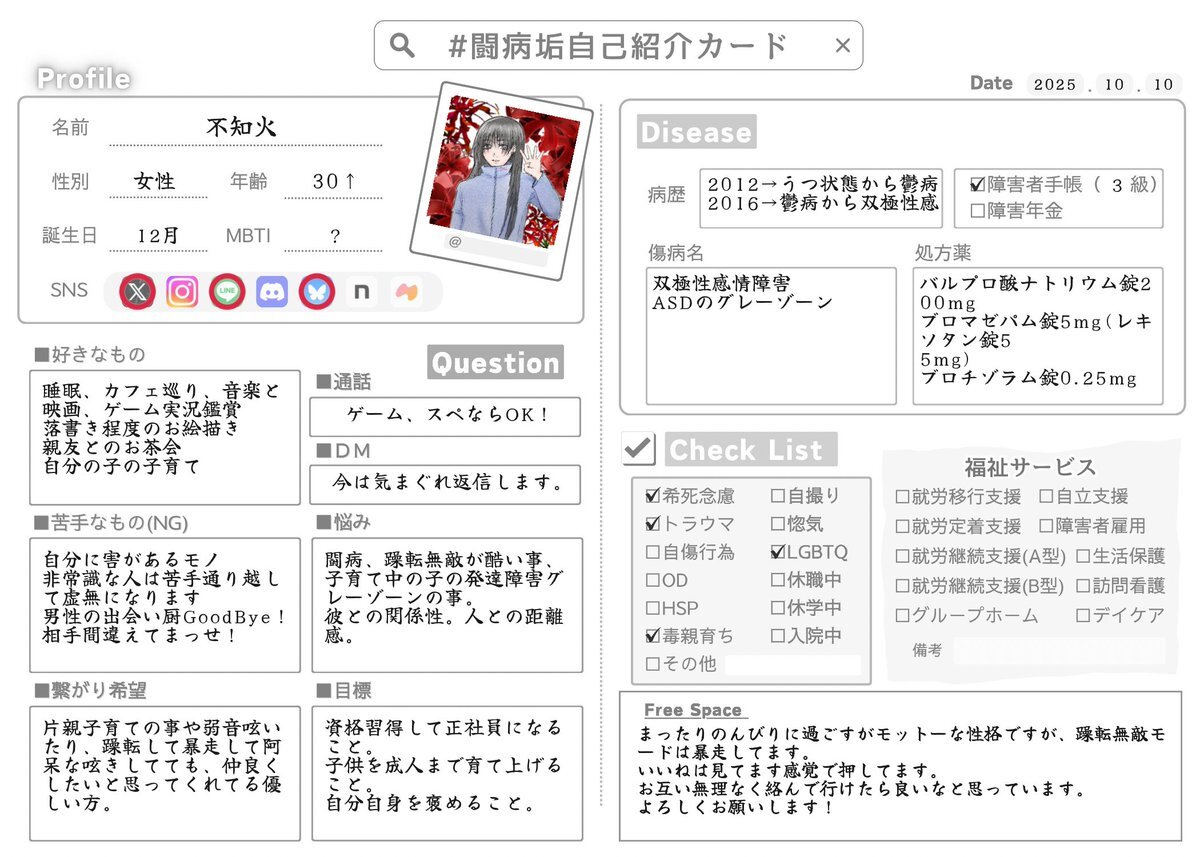Click the X (Twitter) SNS icon
Image resolution: width=1200 pixels, height=857 pixels.
point(137,291)
